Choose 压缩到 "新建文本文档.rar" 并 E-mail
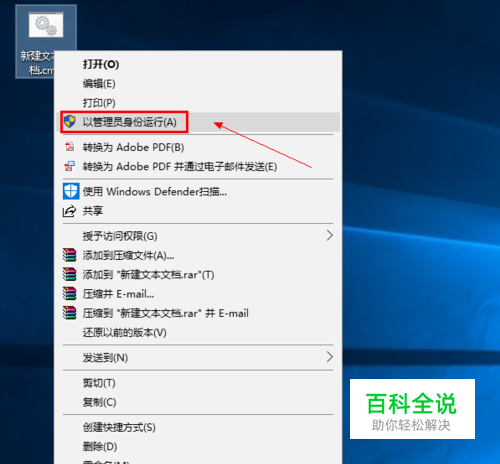The height and width of the screenshot is (464, 500). 198,313
